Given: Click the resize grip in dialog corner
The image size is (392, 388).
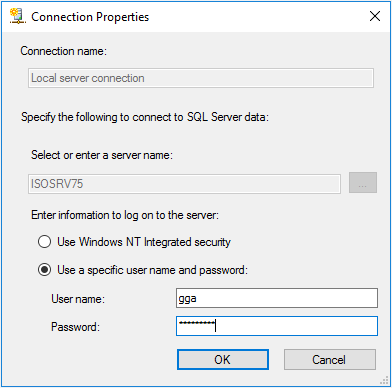Looking at the screenshot, I should 384,380.
